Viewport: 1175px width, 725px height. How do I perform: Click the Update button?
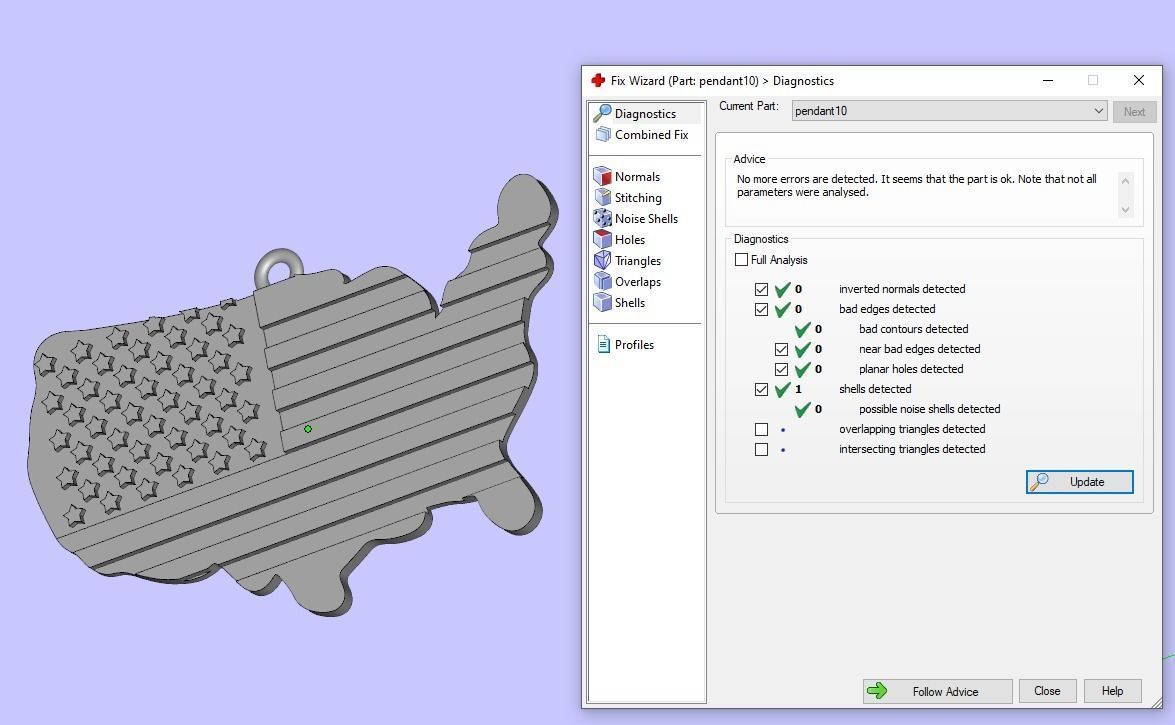(x=1079, y=481)
